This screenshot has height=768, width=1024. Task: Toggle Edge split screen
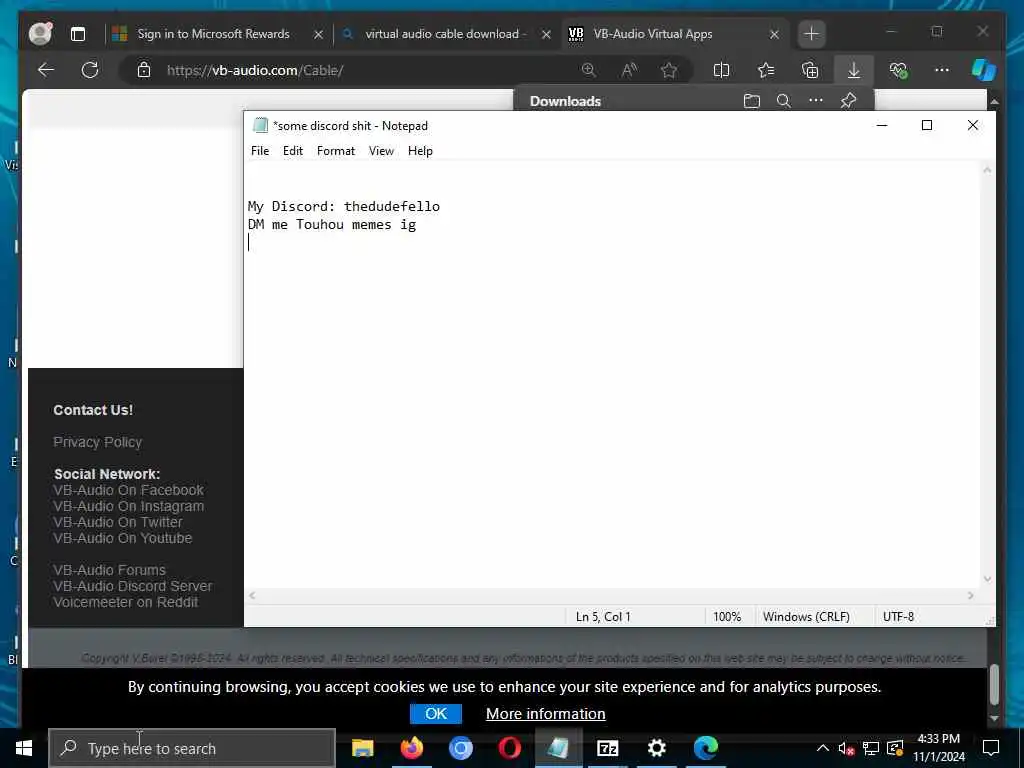tap(722, 70)
